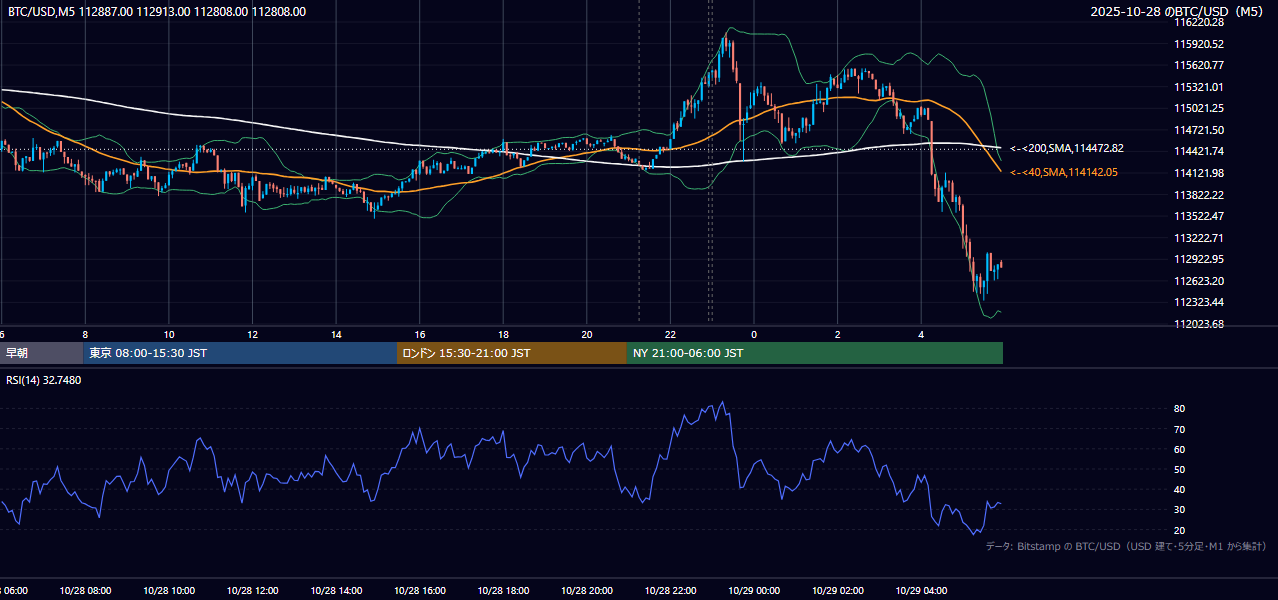The height and width of the screenshot is (600, 1278).
Task: Click price axis value 115321.01
Action: (1199, 87)
